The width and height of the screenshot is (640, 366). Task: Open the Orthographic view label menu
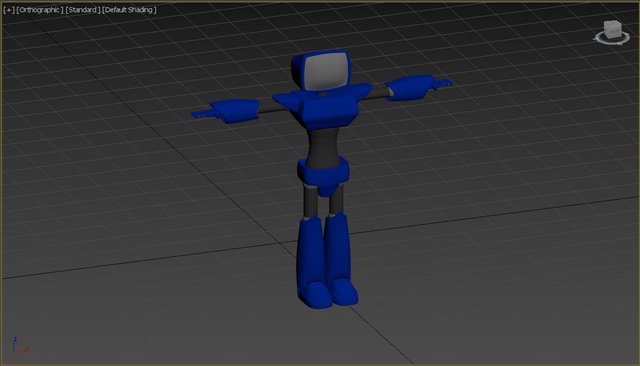tap(40, 10)
